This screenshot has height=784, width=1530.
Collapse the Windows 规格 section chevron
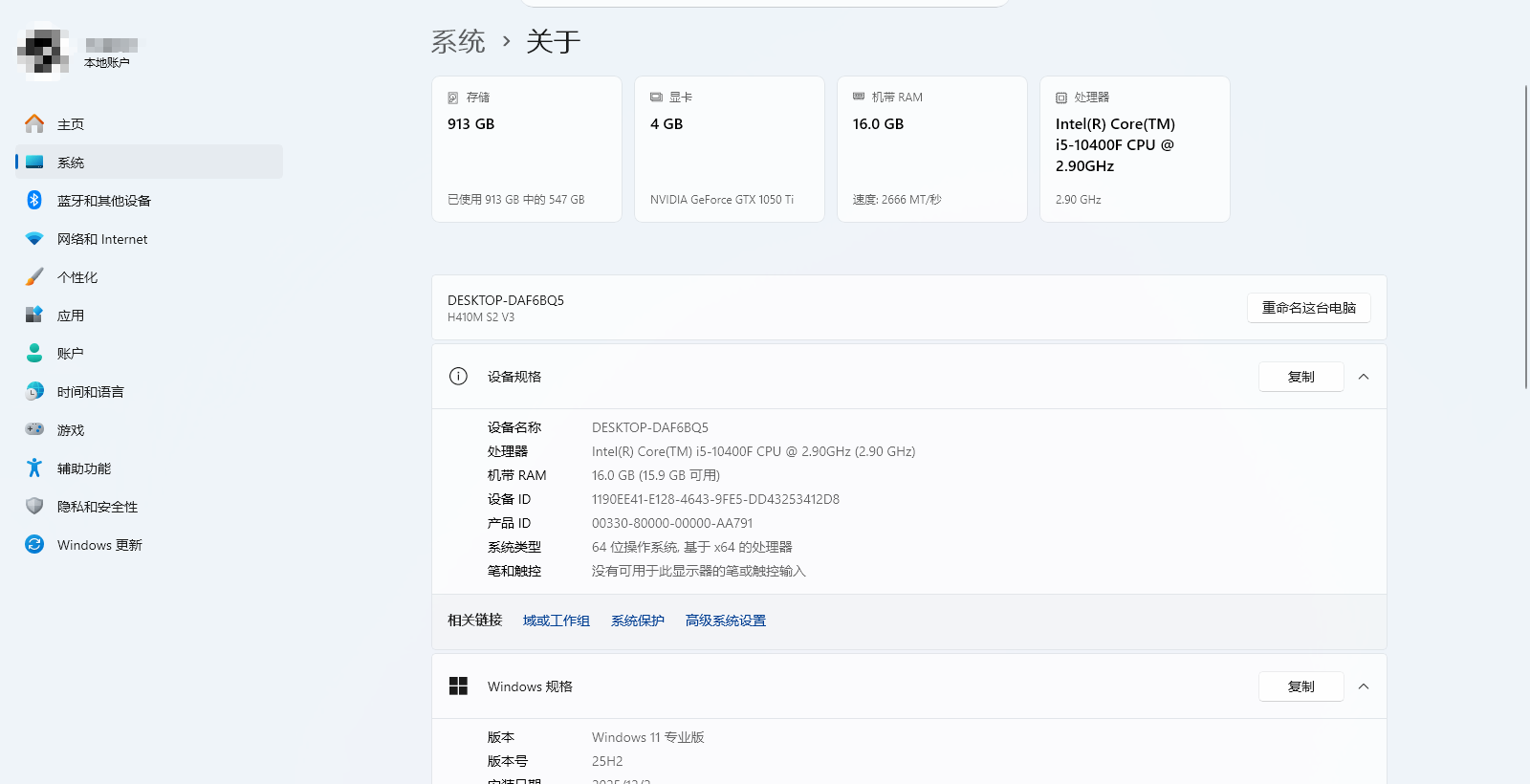[x=1364, y=686]
